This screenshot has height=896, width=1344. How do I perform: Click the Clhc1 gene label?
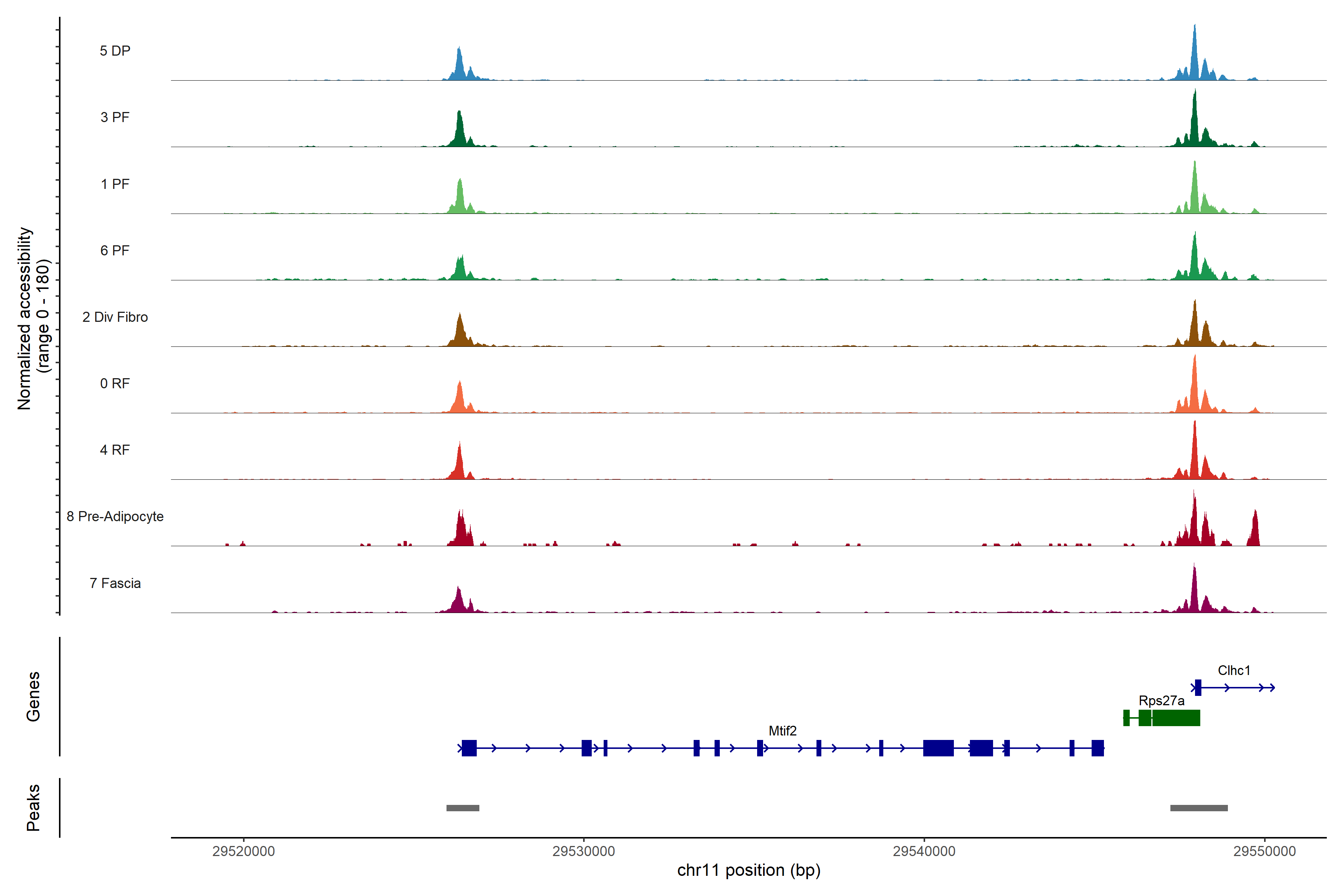coord(1234,670)
